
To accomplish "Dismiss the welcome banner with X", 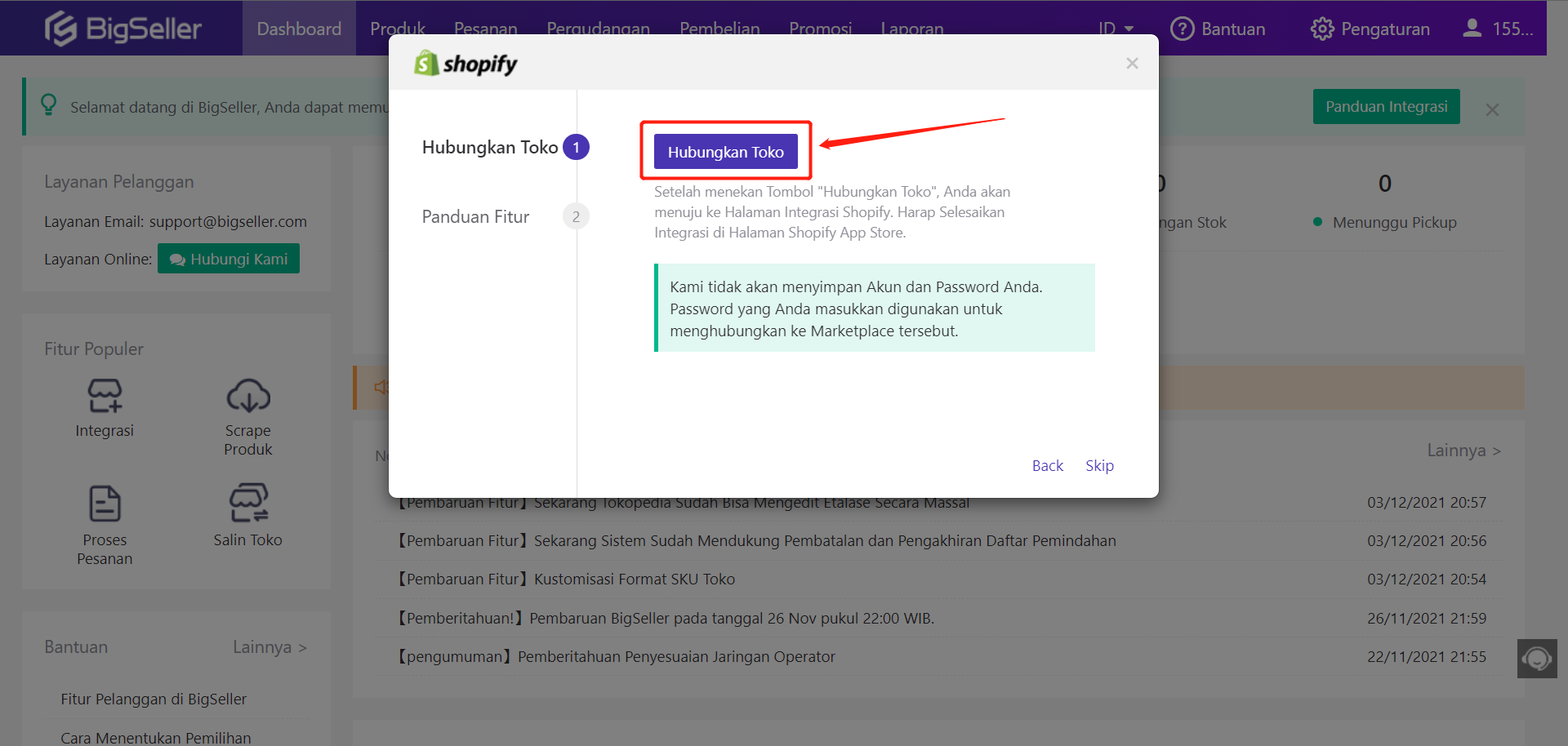I will (1492, 109).
